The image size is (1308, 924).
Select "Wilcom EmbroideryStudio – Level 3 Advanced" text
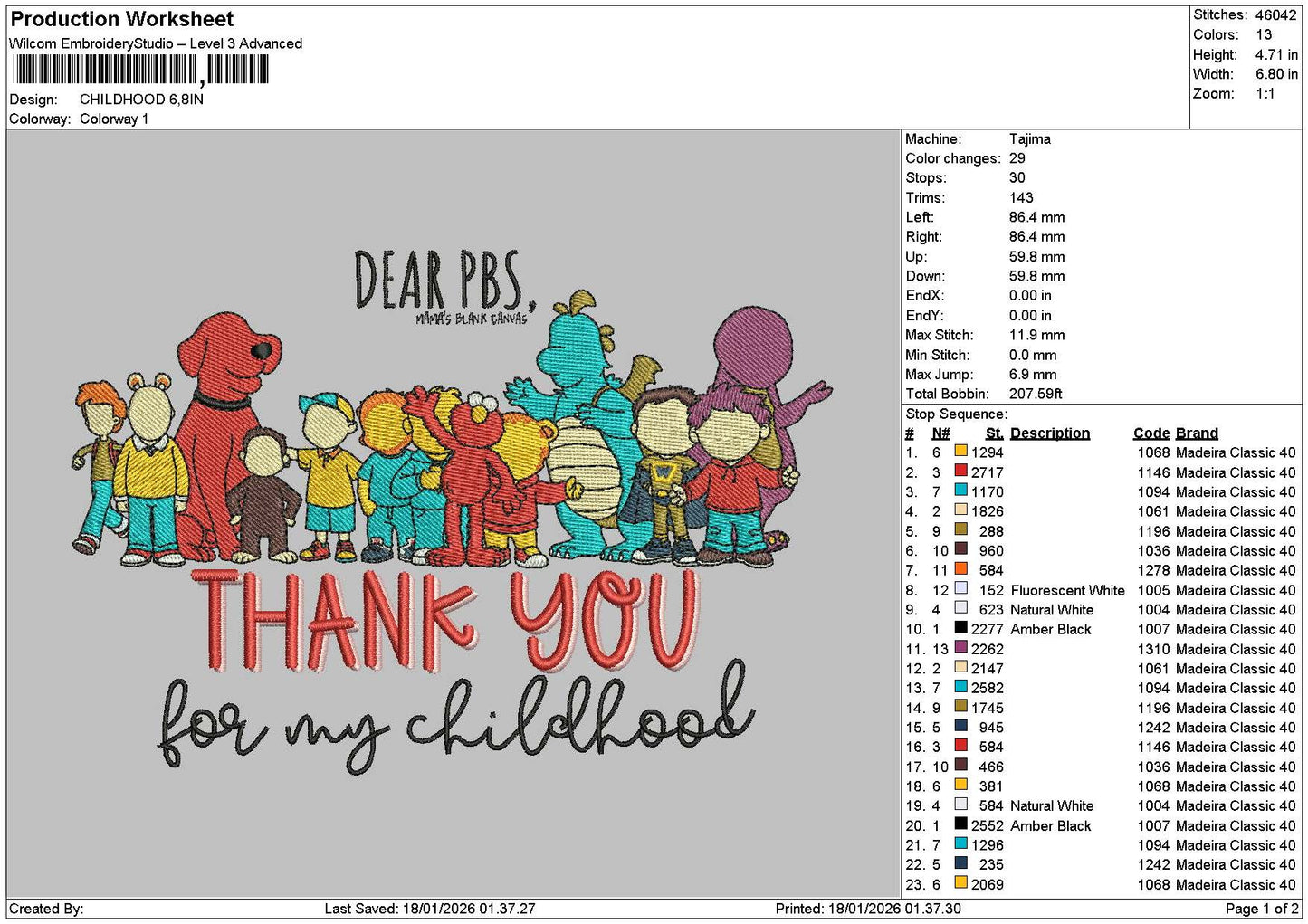pos(156,43)
